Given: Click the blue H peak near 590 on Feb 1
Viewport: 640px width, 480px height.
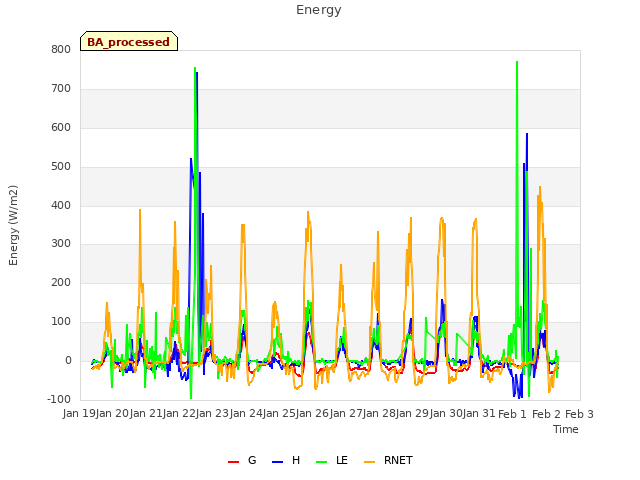Looking at the screenshot, I should tap(527, 134).
